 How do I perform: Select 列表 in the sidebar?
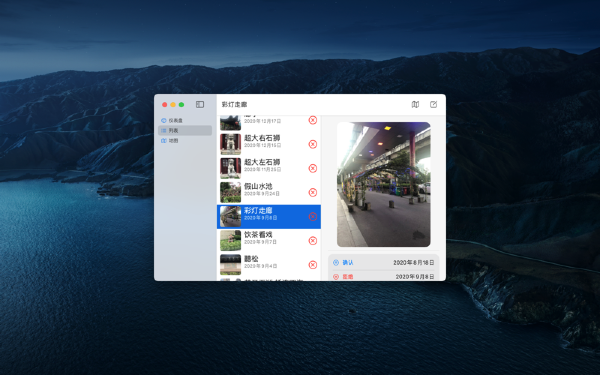tap(185, 130)
